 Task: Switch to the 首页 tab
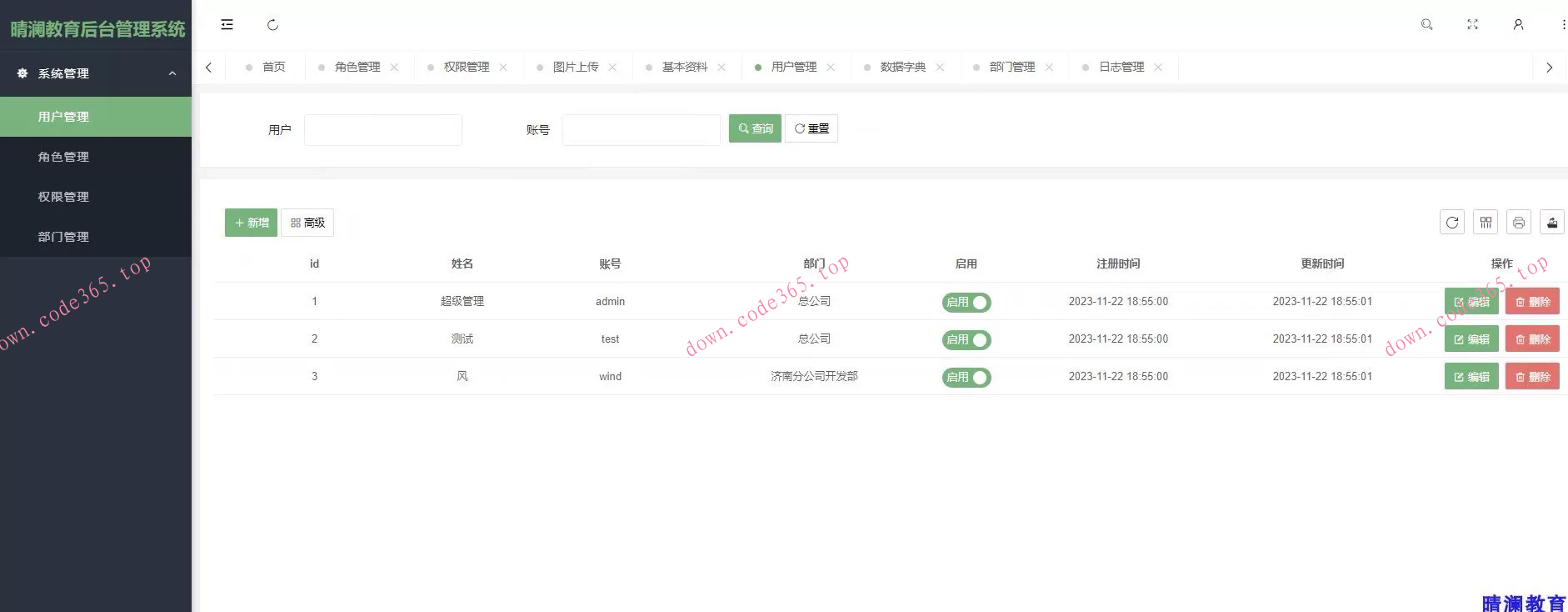point(266,68)
